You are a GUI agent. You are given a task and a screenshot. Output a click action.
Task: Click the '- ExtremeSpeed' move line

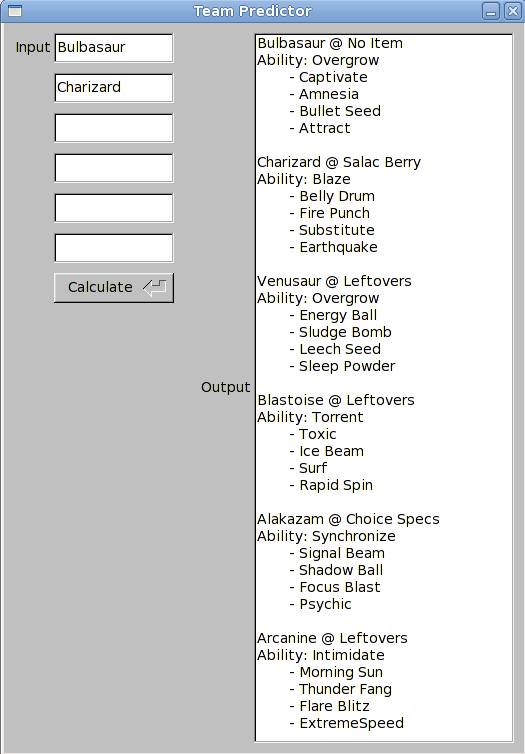pyautogui.click(x=347, y=723)
